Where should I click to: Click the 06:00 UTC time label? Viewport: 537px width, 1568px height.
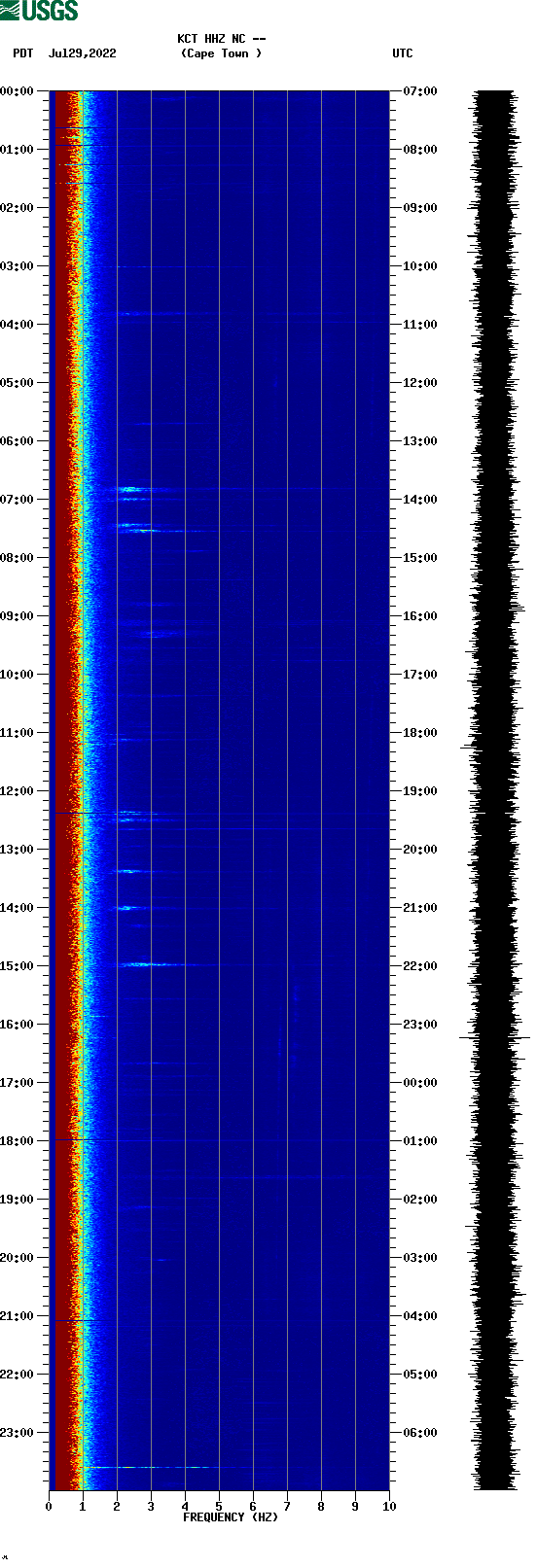(420, 1433)
